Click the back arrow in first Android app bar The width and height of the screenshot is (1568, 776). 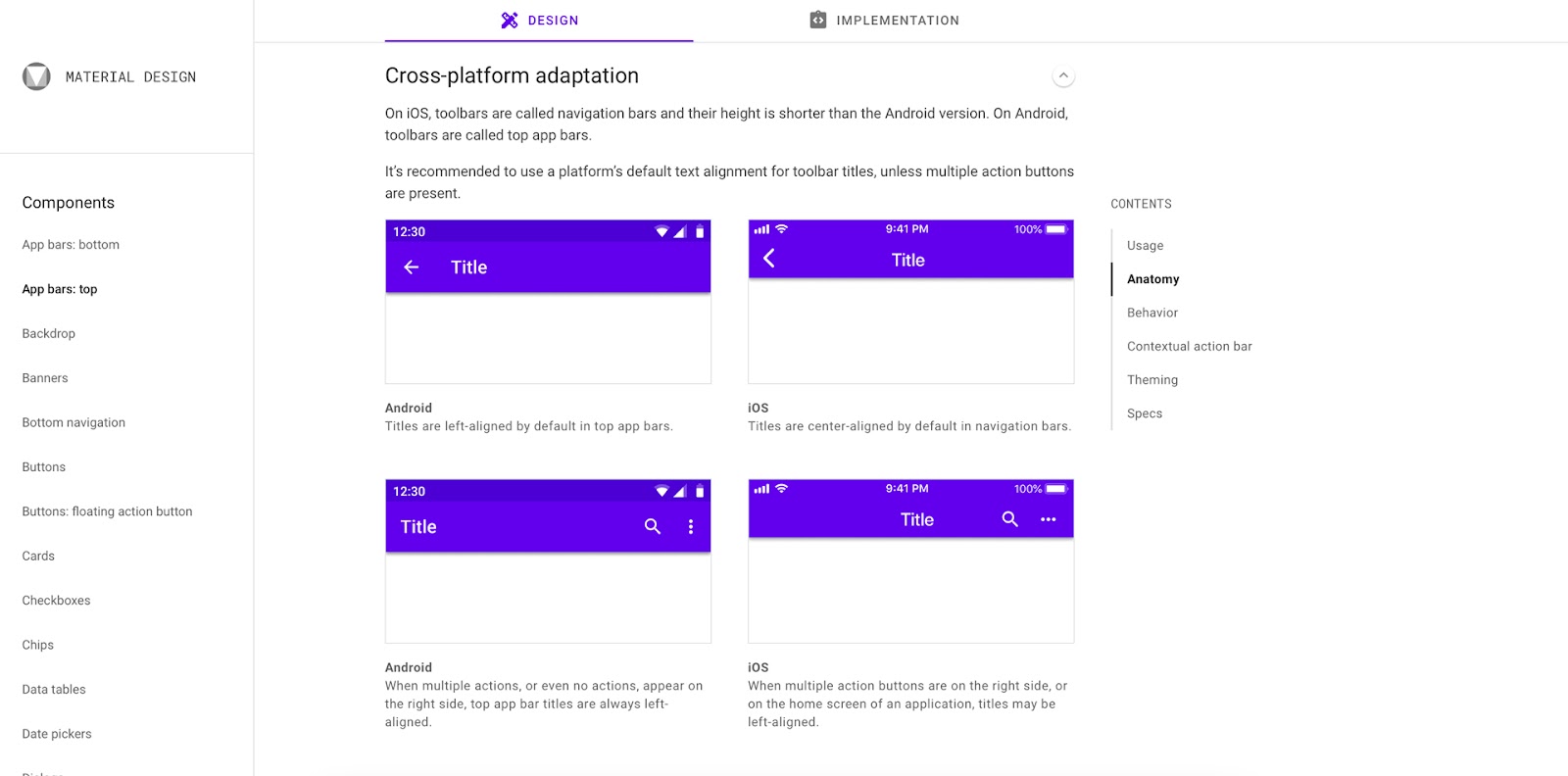pyautogui.click(x=412, y=267)
